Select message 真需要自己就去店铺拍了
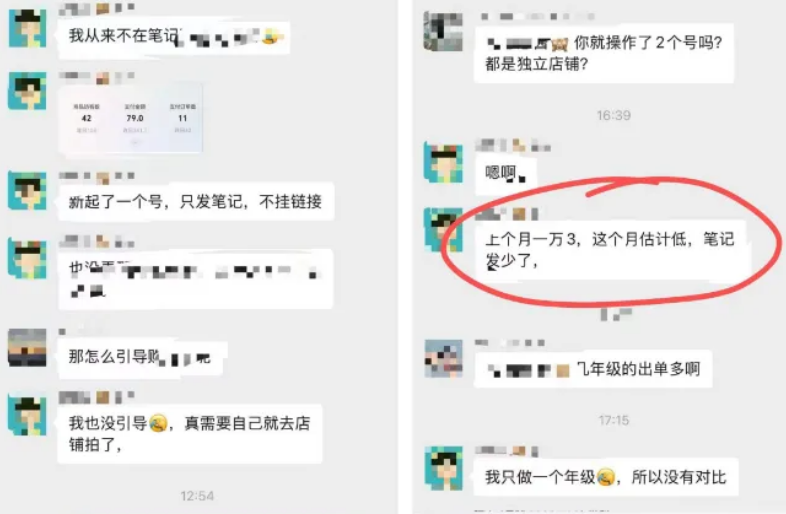This screenshot has width=786, height=514. point(190,434)
